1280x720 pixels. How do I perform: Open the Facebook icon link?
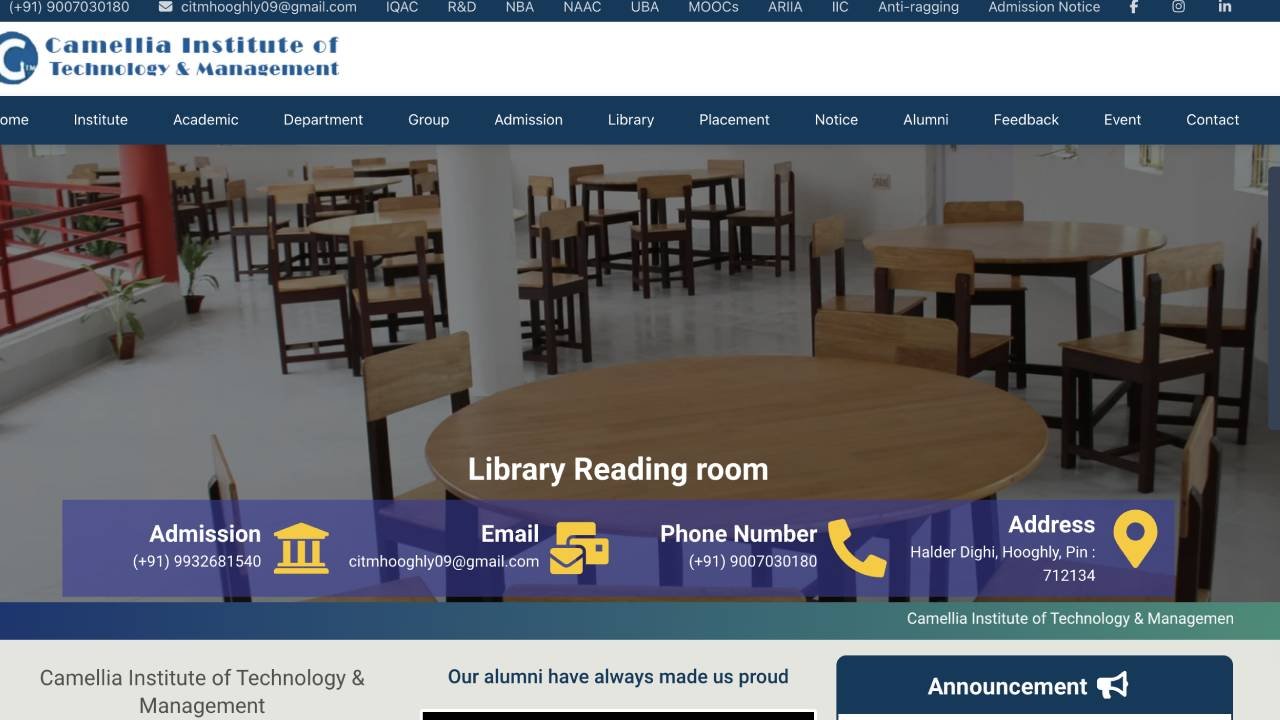pos(1134,7)
